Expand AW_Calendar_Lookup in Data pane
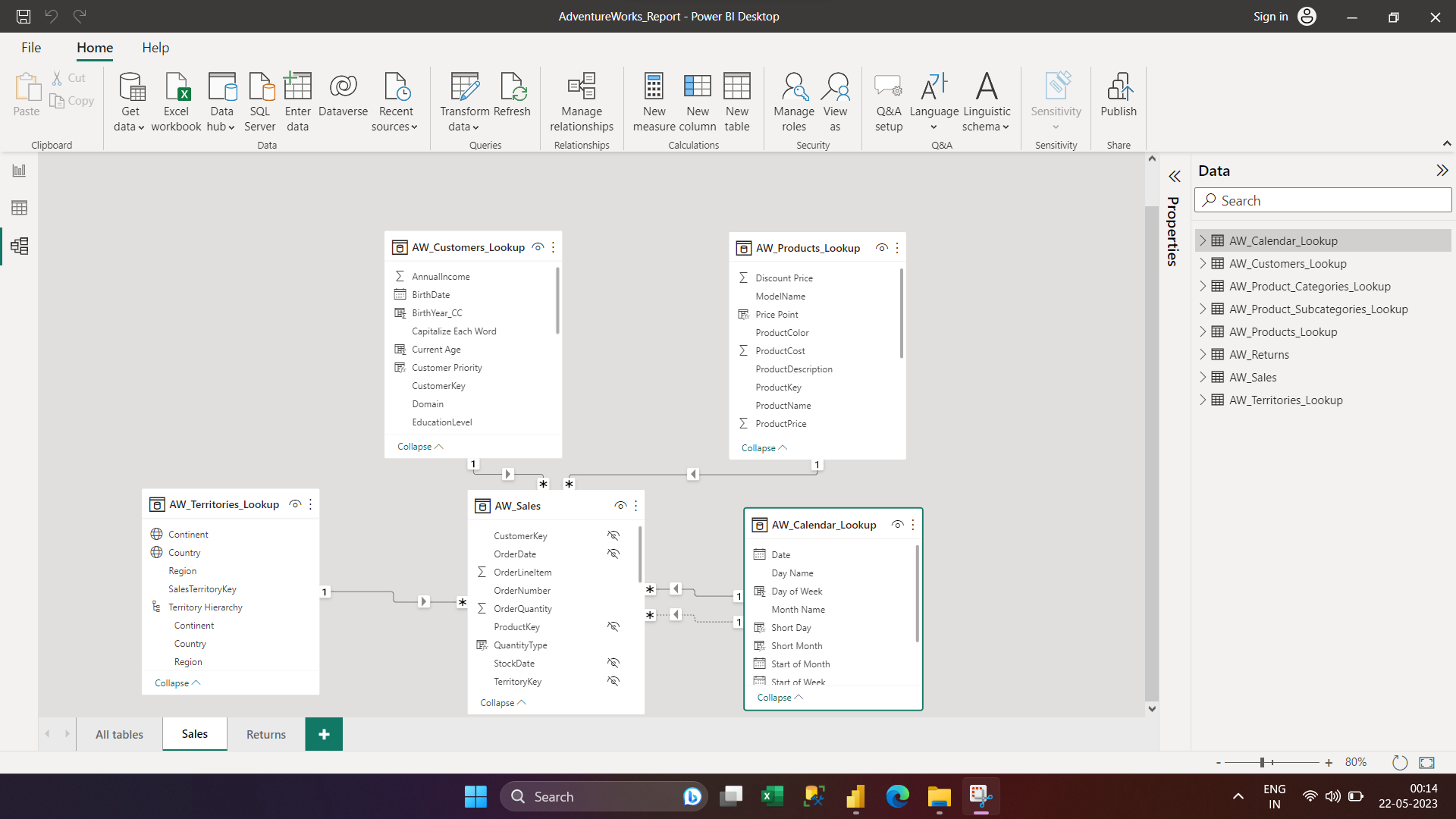 pyautogui.click(x=1203, y=240)
